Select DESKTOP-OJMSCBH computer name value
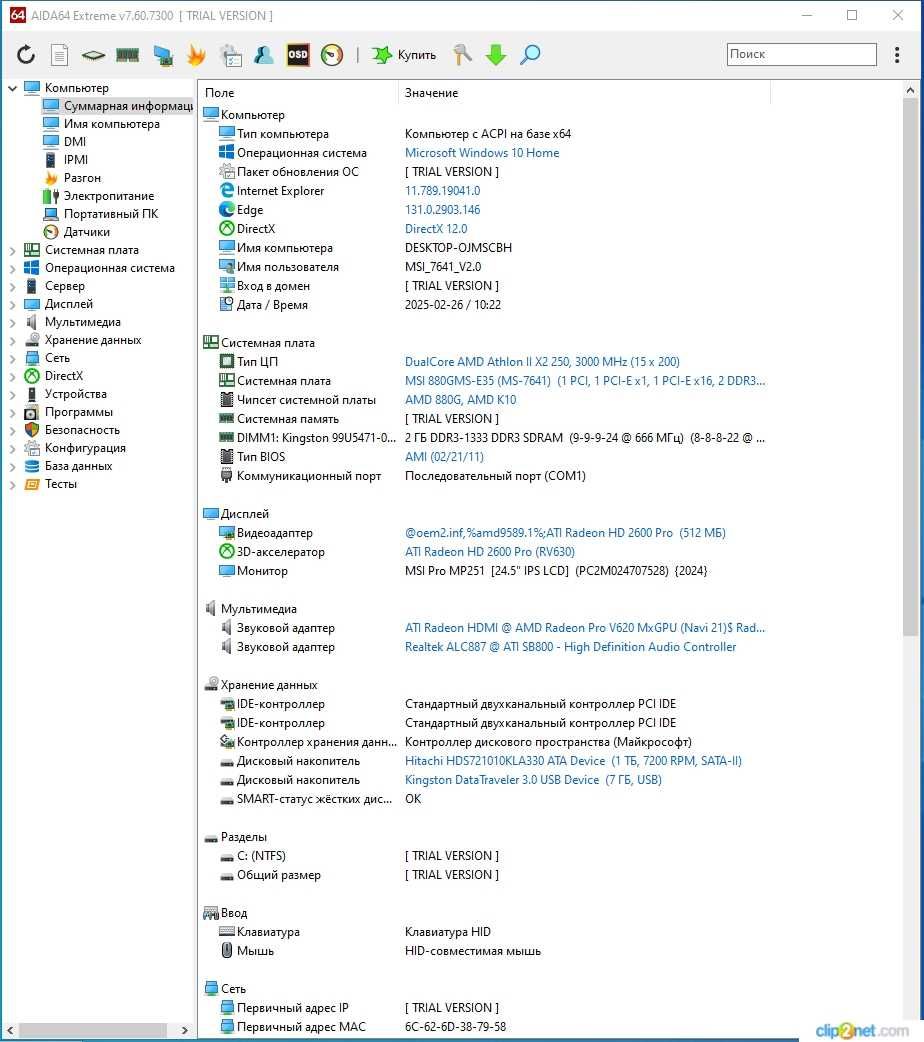 click(x=458, y=248)
